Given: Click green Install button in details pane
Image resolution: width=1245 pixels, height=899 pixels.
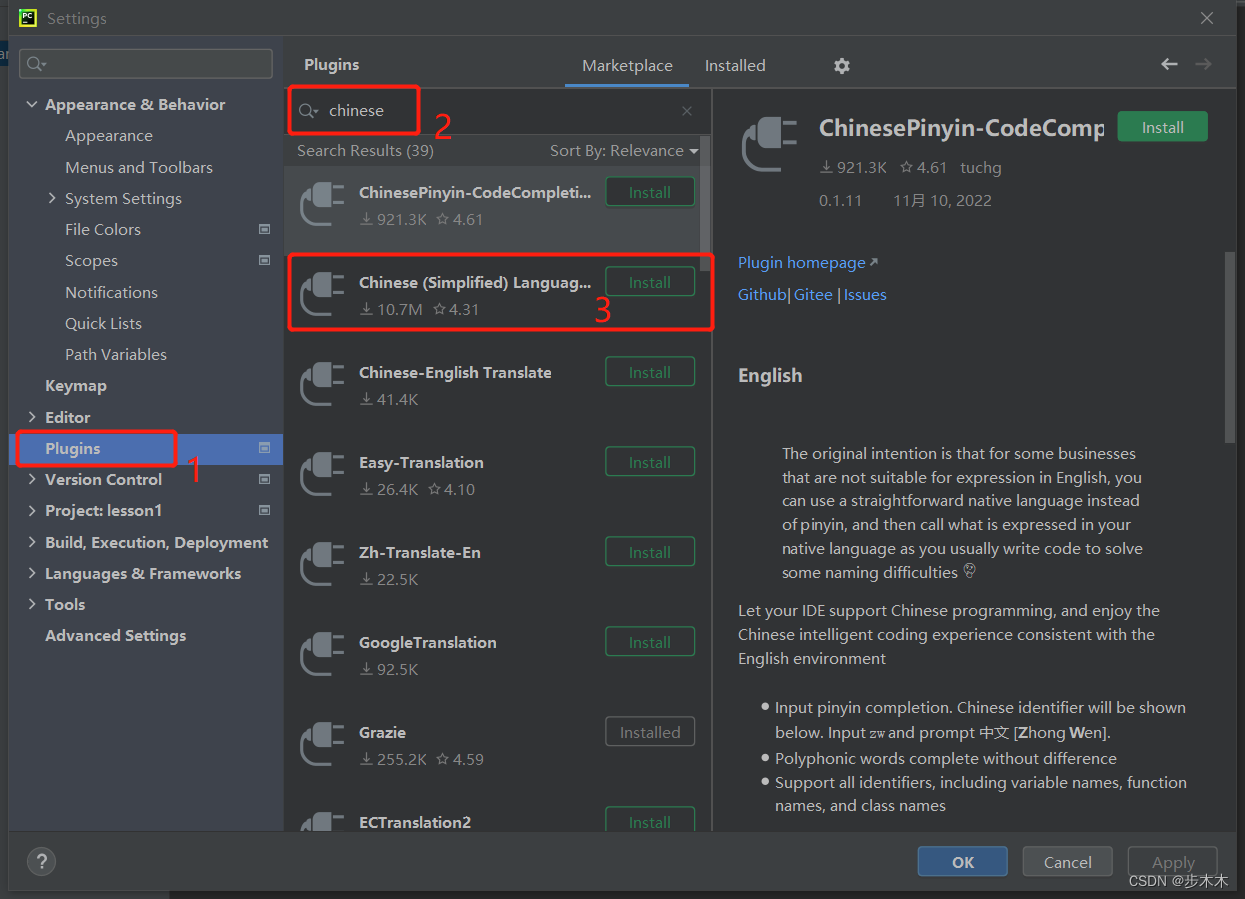Looking at the screenshot, I should (x=1162, y=127).
